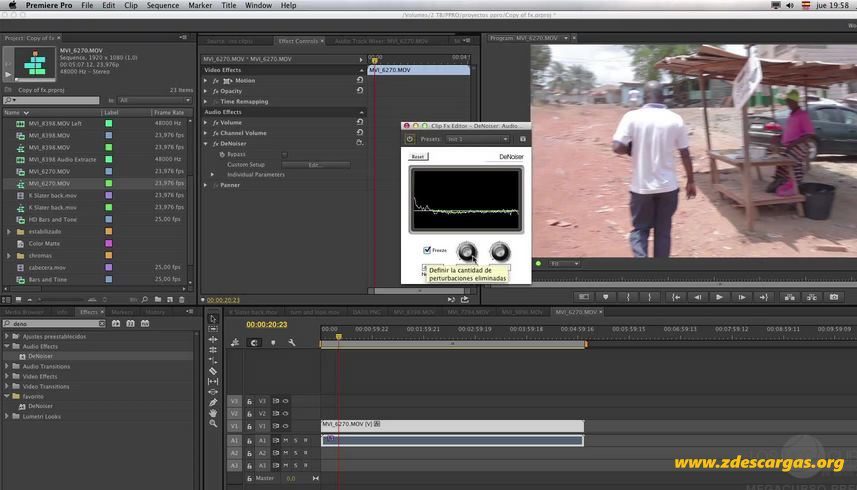Select the Slide tool
This screenshot has width=857, height=490.
coord(213,392)
